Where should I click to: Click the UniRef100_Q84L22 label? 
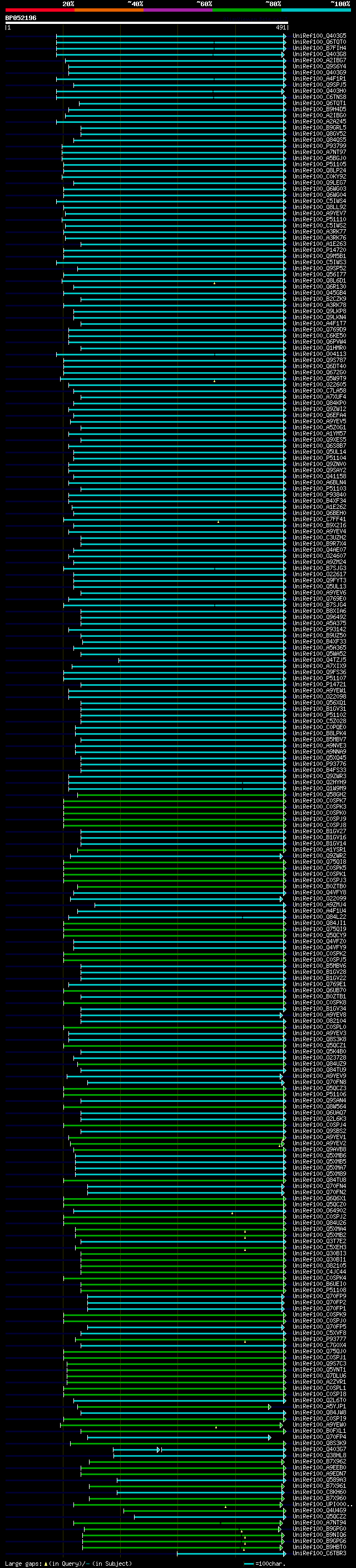(x=319, y=917)
